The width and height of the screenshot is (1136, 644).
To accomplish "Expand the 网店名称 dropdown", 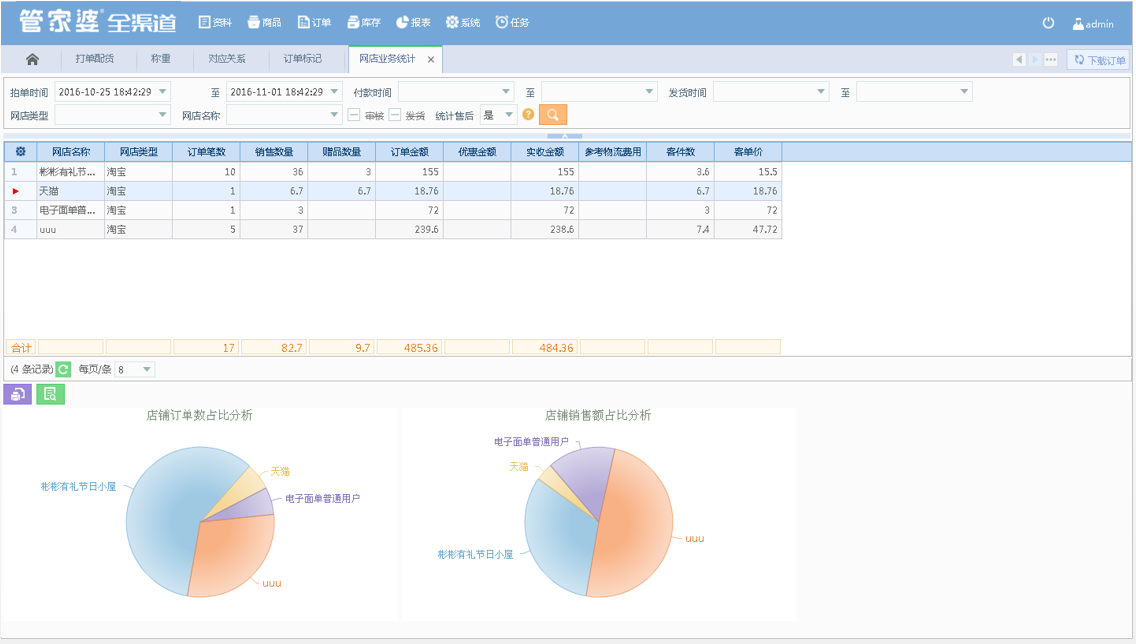I will [335, 114].
